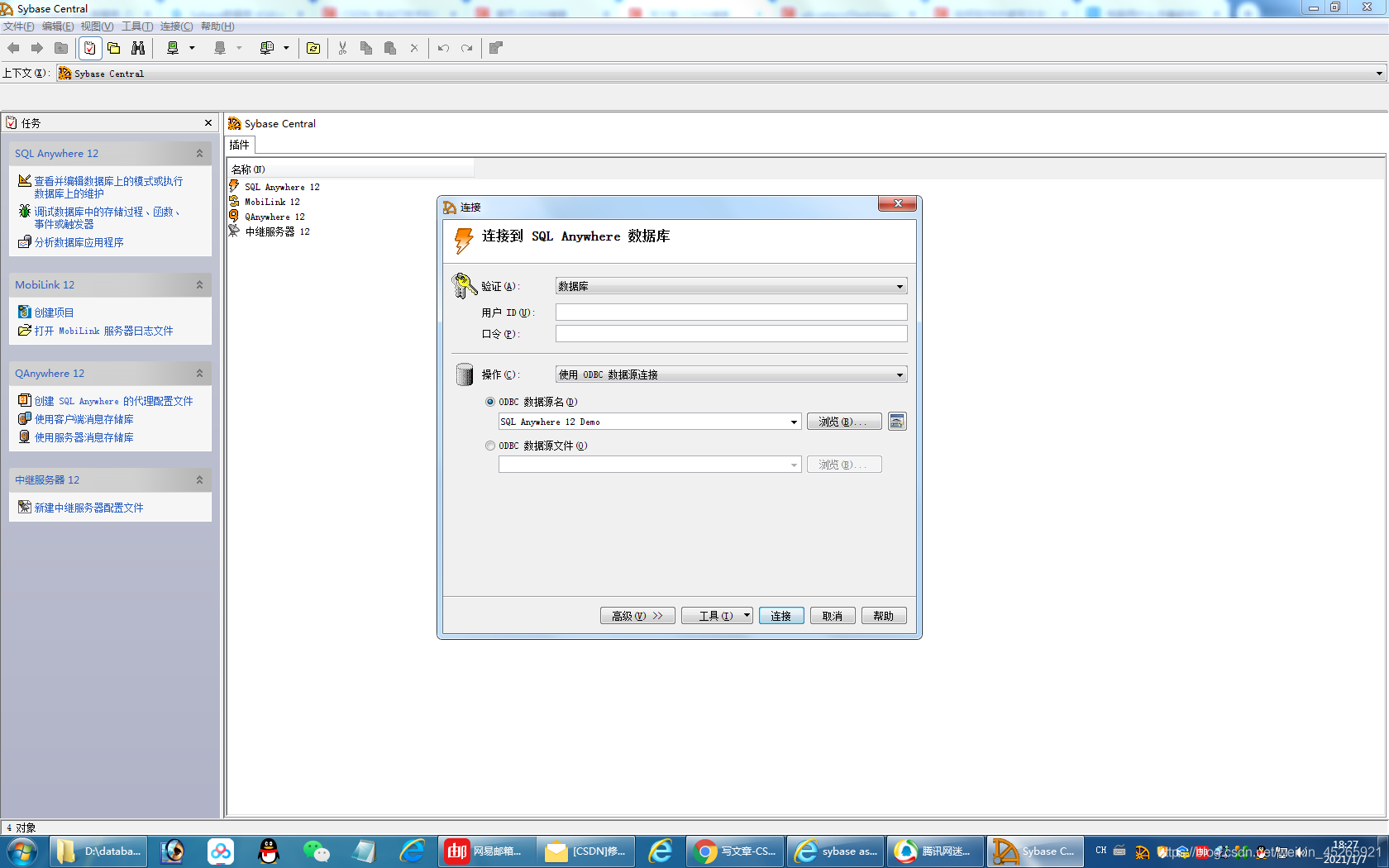Click 使用客户端消息存储库 link
Image resolution: width=1389 pixels, height=868 pixels.
[x=84, y=419]
